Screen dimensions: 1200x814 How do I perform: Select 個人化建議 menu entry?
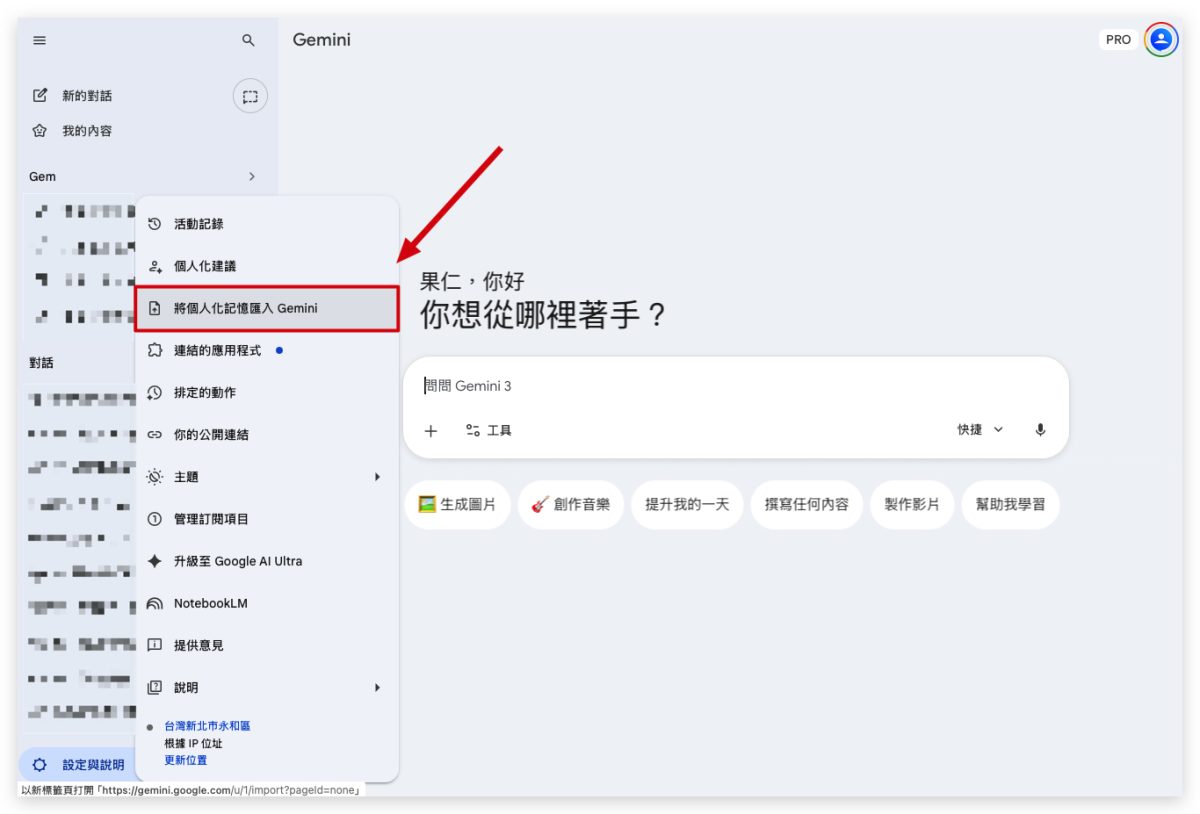coord(267,266)
